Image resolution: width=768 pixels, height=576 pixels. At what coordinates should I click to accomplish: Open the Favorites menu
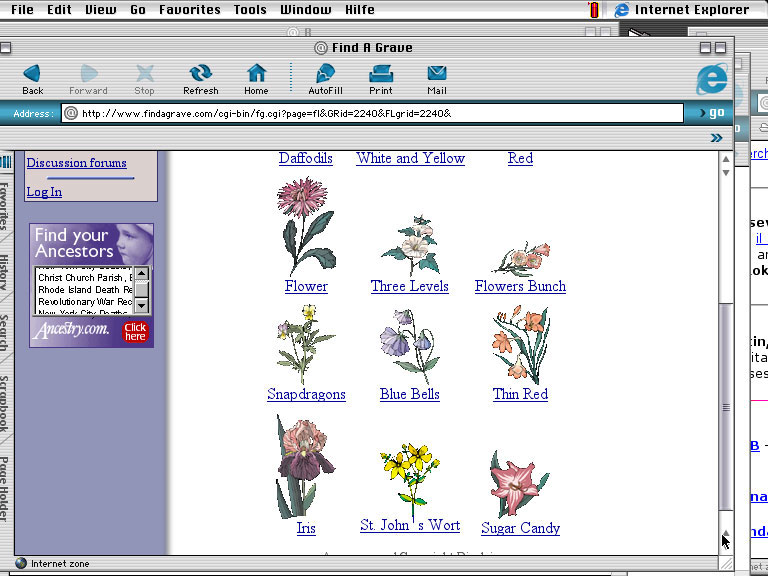coord(190,10)
